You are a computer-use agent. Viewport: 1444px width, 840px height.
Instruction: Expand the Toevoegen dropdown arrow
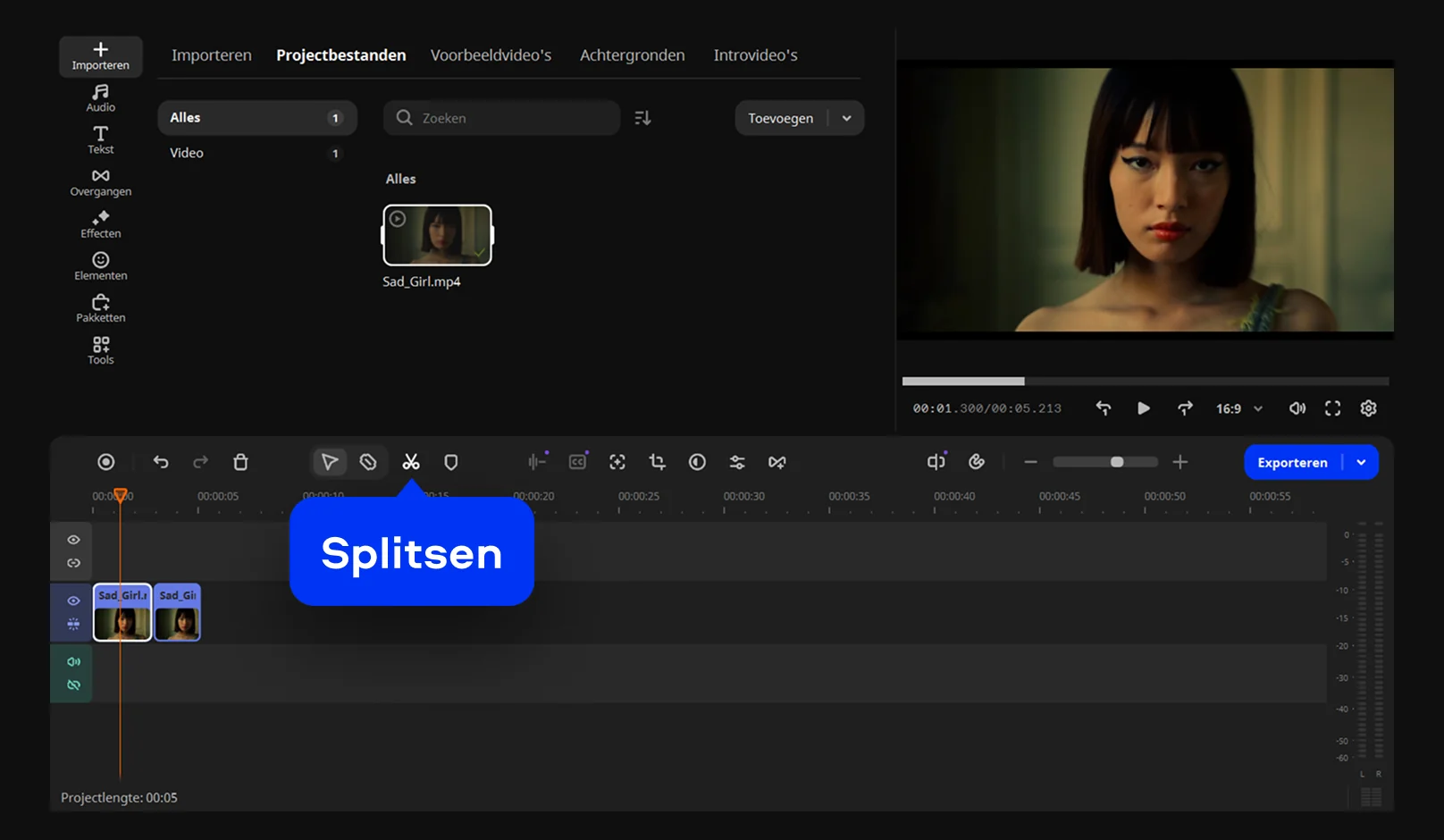click(x=846, y=118)
